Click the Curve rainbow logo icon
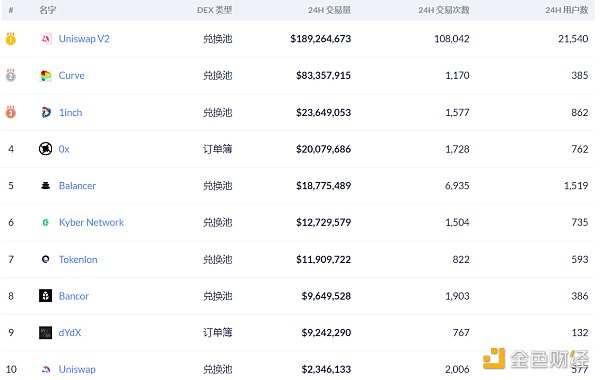600x380 pixels. 46,76
